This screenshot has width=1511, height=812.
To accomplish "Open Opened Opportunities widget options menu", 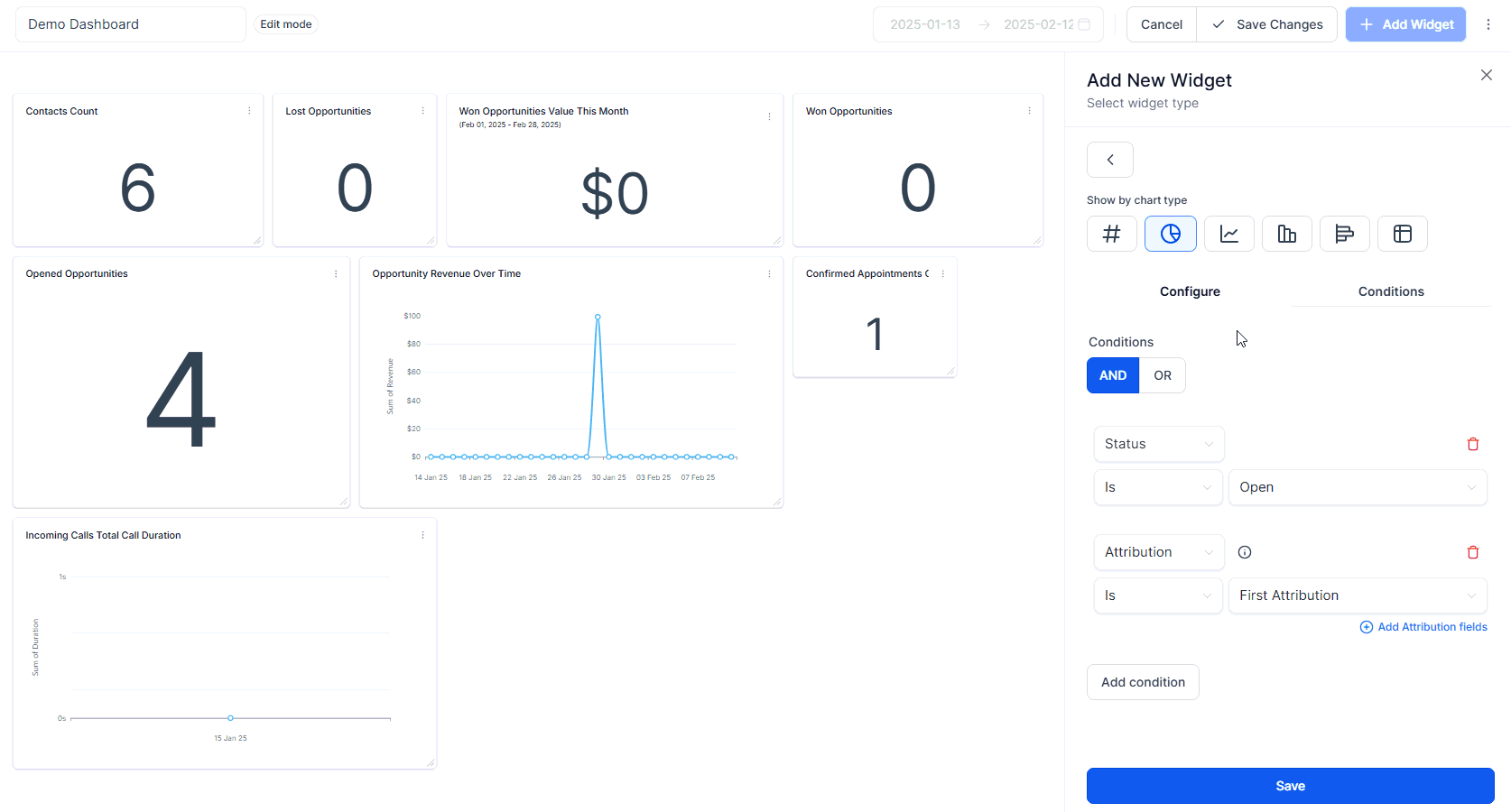I will [x=336, y=273].
